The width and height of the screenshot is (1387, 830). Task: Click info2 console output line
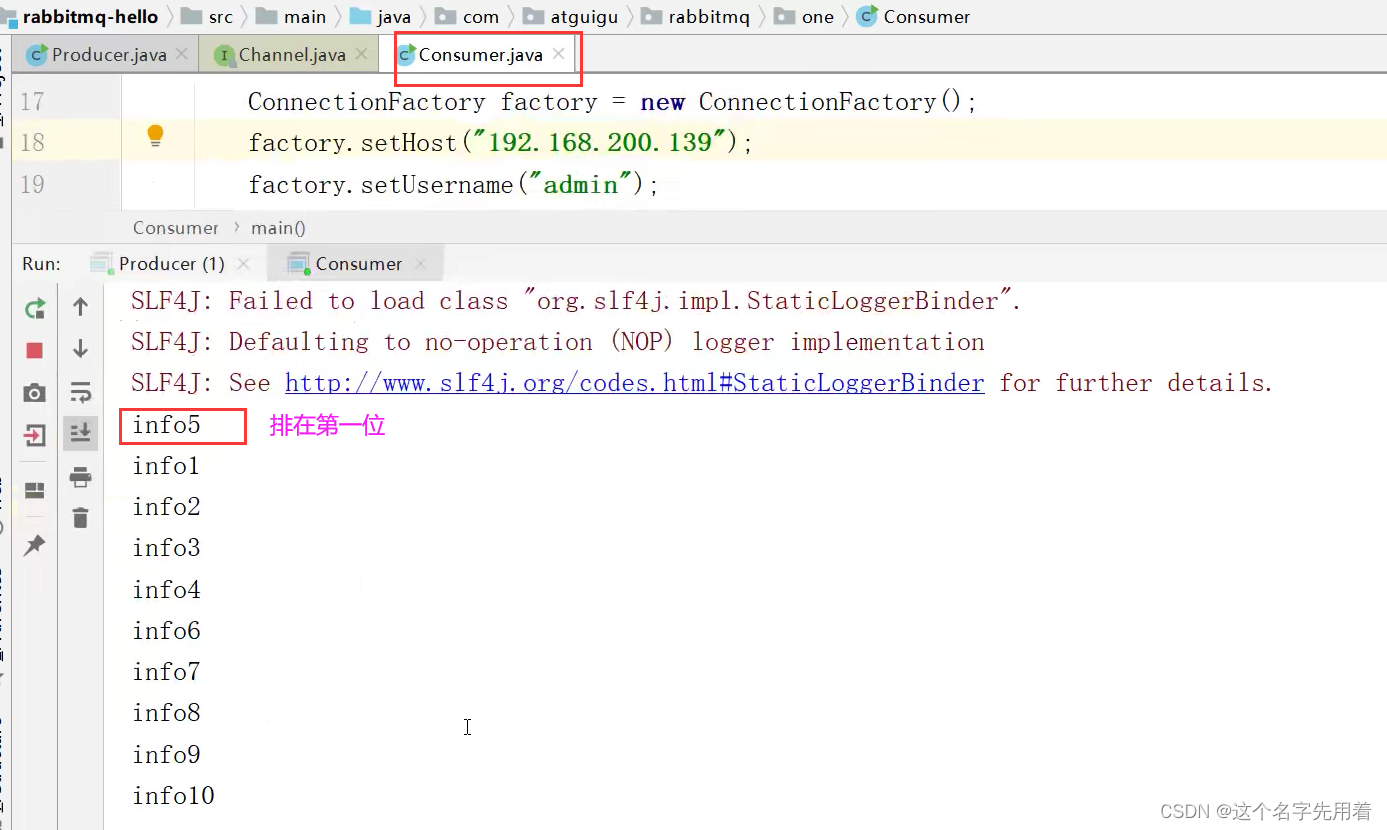(x=167, y=507)
